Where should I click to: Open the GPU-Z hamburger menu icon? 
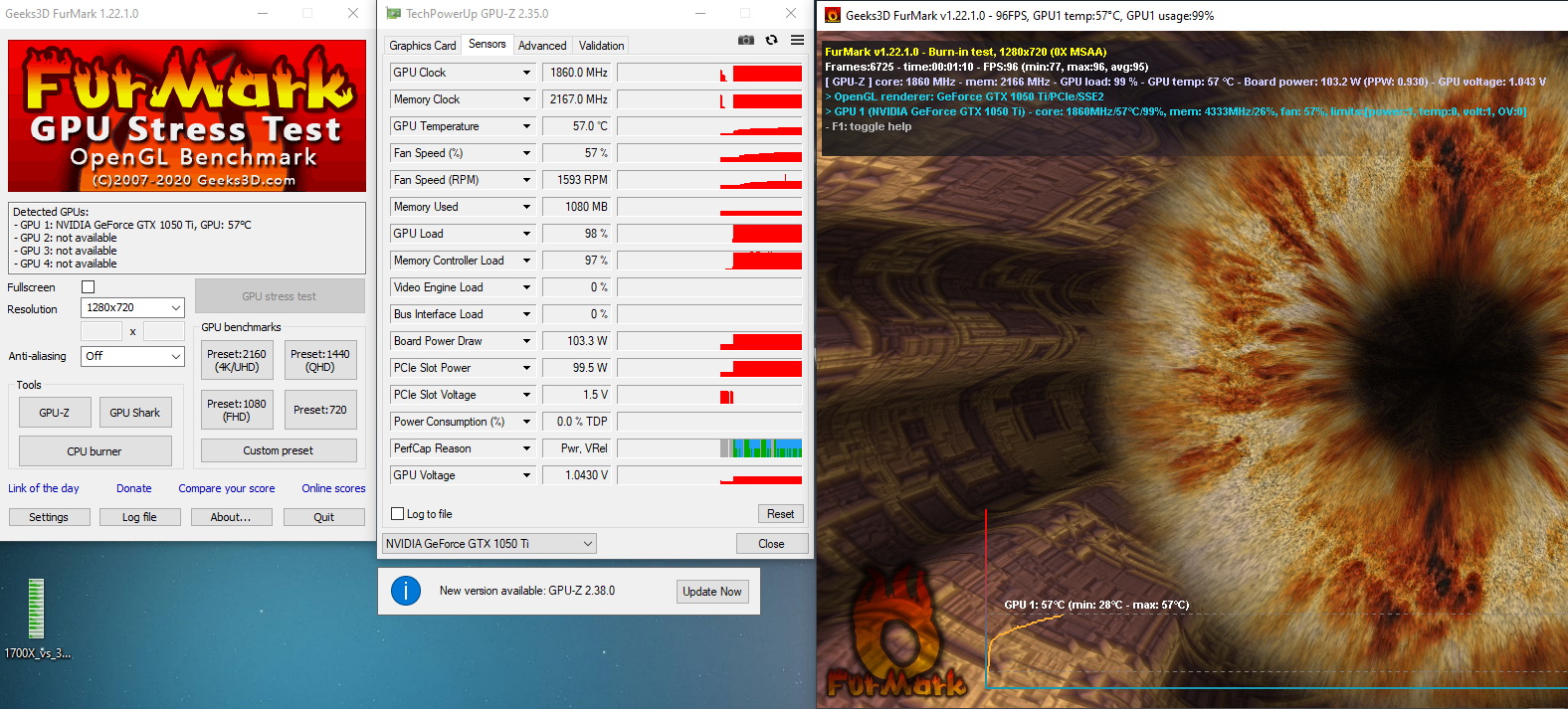(x=797, y=41)
